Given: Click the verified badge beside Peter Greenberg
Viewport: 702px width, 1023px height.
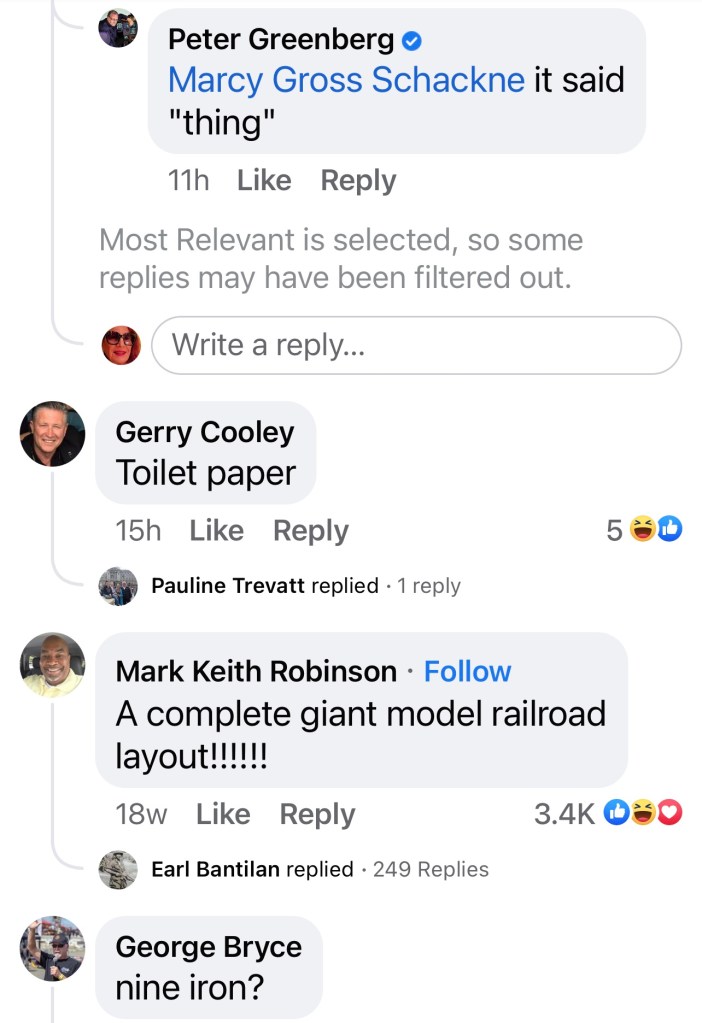Looking at the screenshot, I should pos(411,41).
